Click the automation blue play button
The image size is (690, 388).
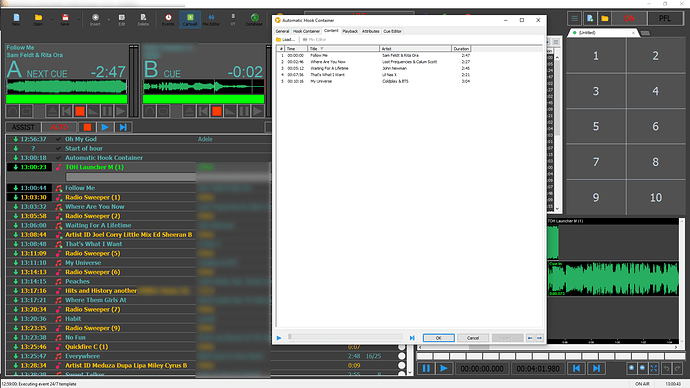coord(105,127)
